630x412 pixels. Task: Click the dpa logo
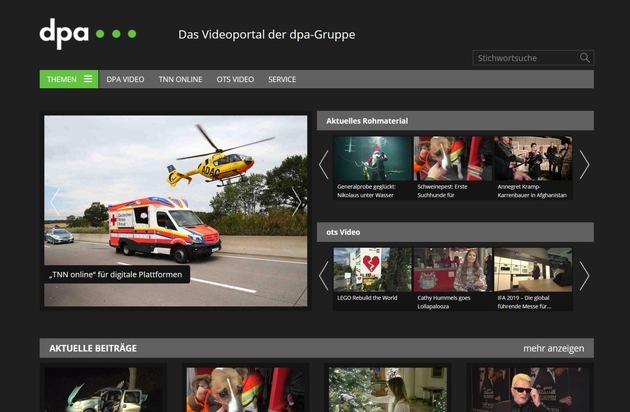(x=88, y=34)
